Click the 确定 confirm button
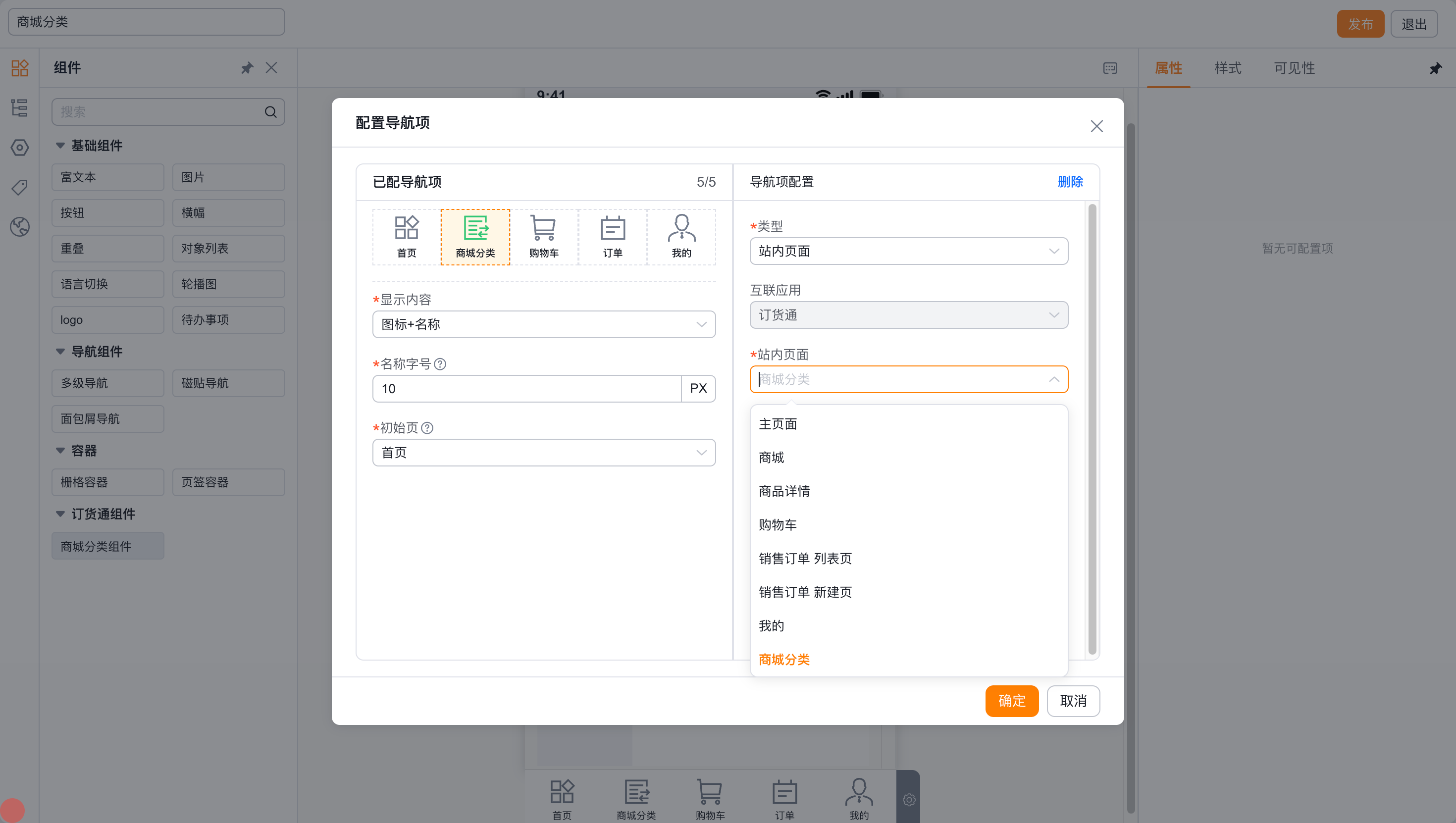 click(1012, 701)
